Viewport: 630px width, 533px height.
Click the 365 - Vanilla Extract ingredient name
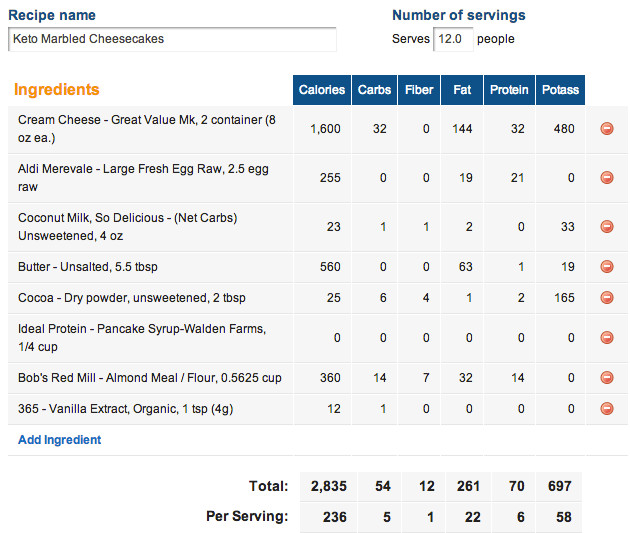pyautogui.click(x=125, y=408)
